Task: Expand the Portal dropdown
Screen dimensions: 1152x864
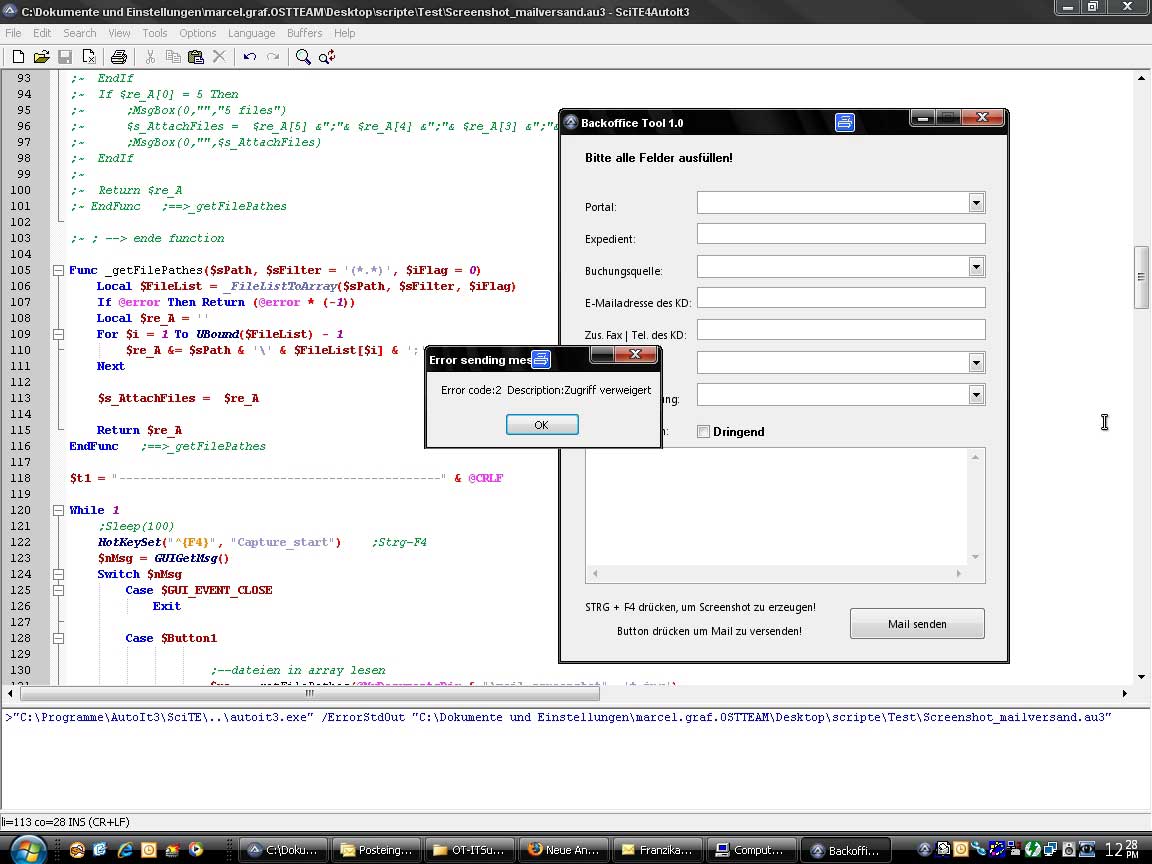Action: pyautogui.click(x=976, y=203)
